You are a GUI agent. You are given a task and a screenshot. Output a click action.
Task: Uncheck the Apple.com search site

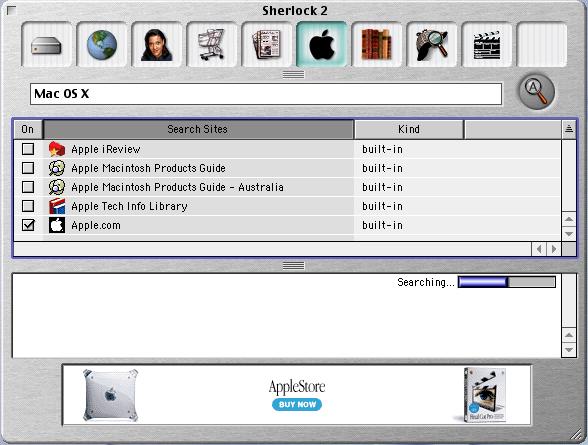28,225
